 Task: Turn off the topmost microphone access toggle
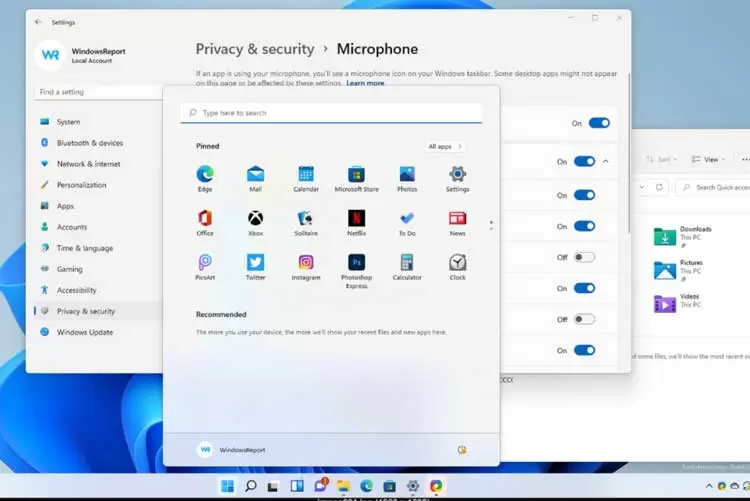tap(599, 123)
